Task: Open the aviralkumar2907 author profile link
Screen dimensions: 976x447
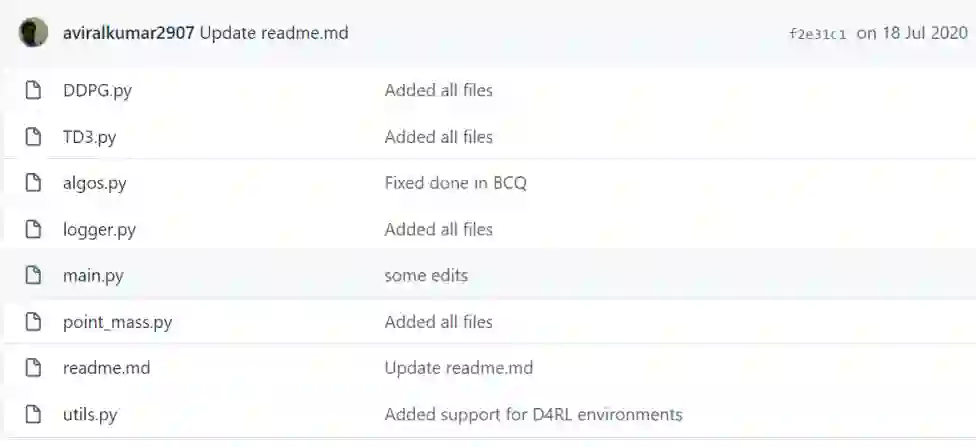Action: (x=128, y=32)
